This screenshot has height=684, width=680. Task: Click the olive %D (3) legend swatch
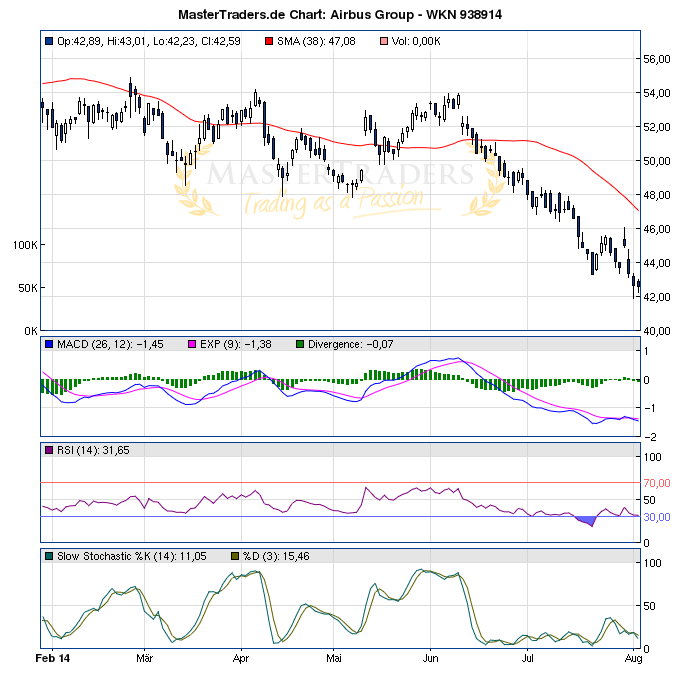coord(235,556)
